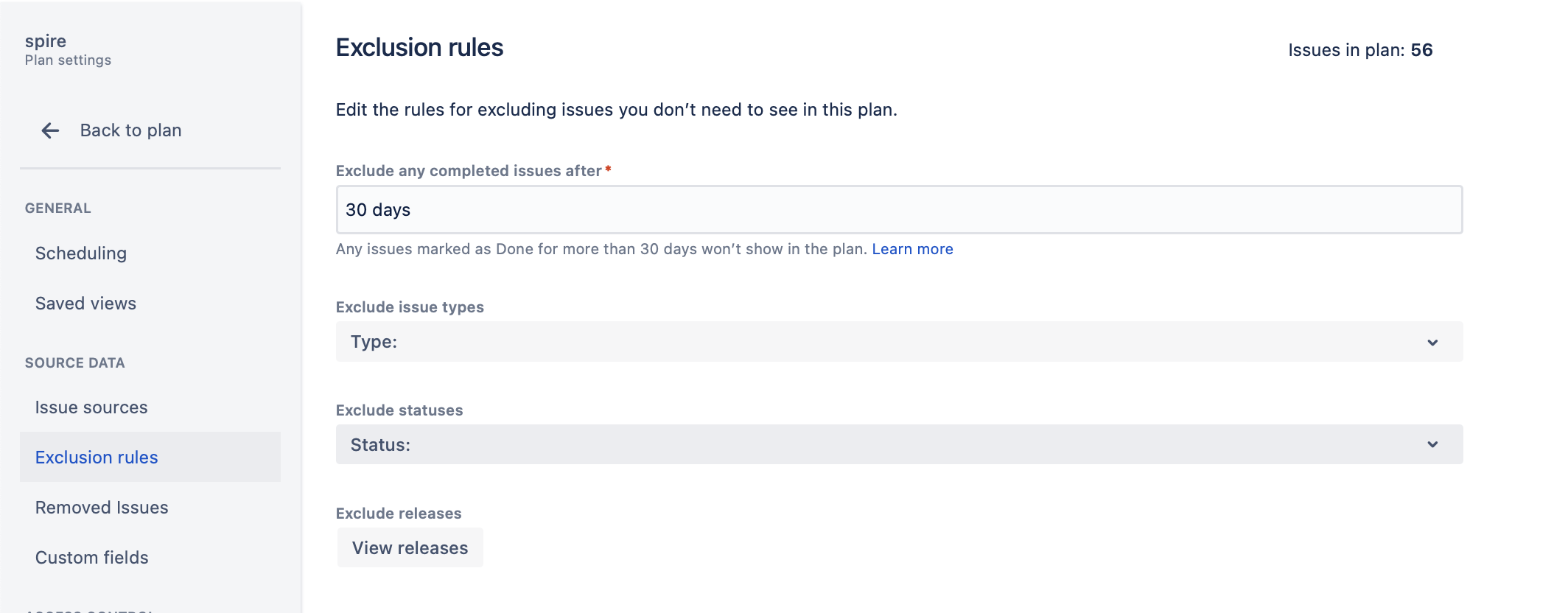This screenshot has width=1568, height=613.
Task: Click the 30 days input field
Action: (899, 210)
